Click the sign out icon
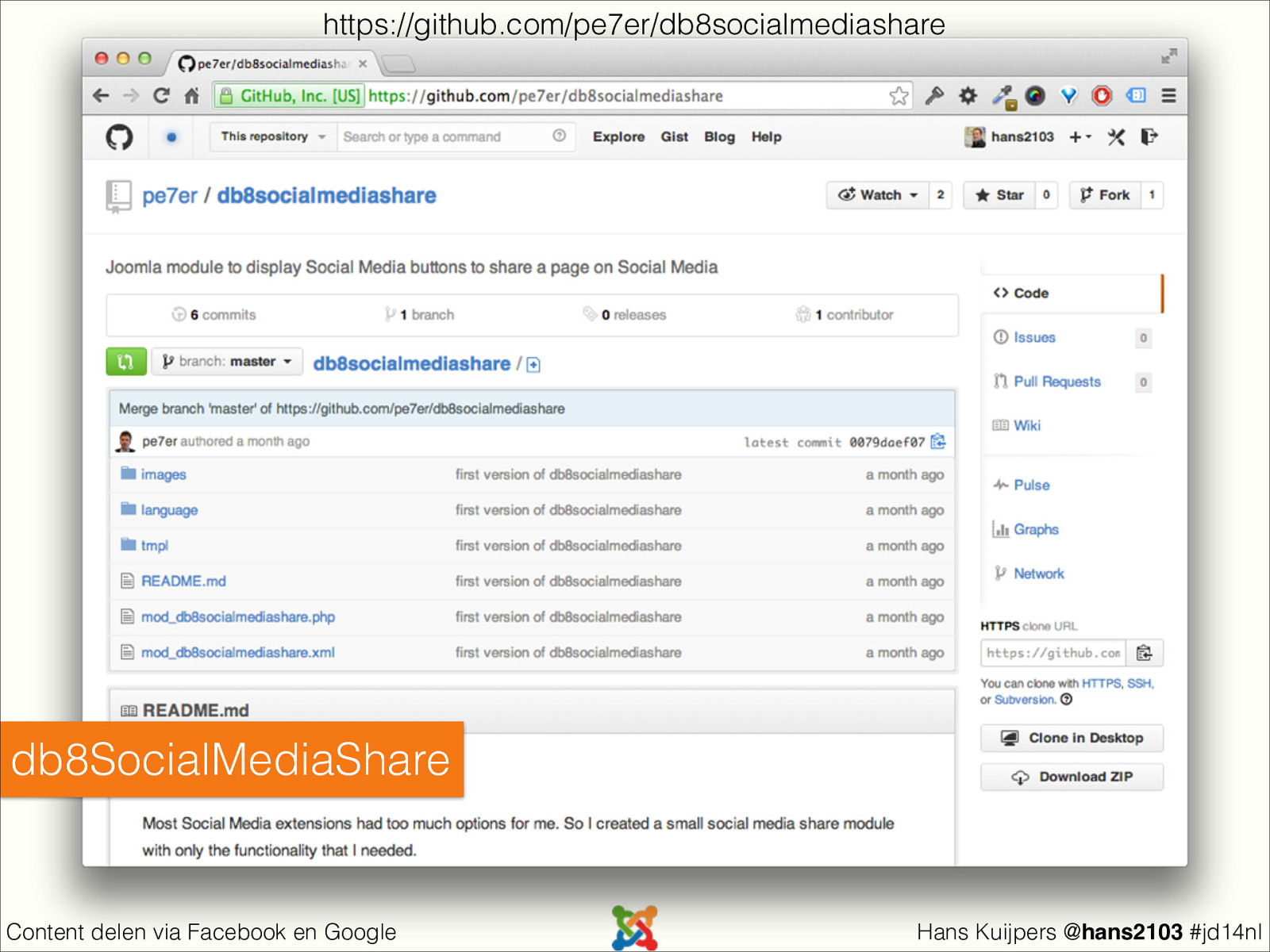This screenshot has height=952, width=1270. point(1149,137)
